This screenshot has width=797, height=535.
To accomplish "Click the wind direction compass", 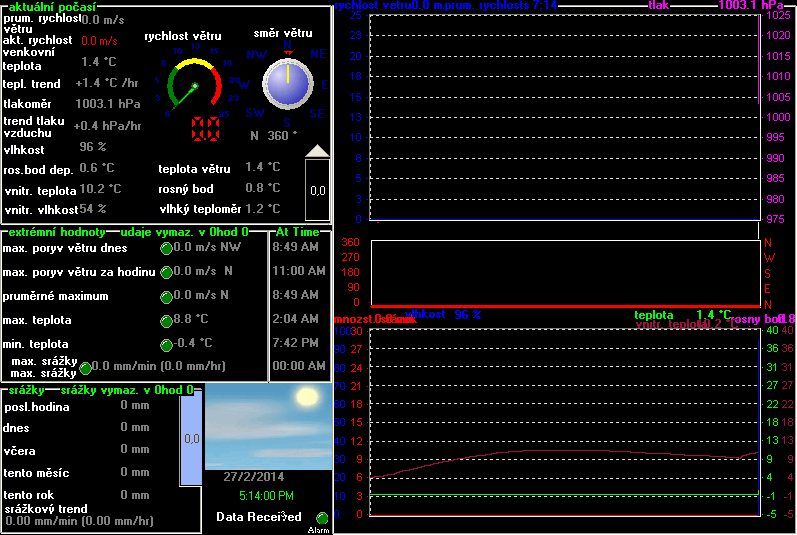I will [288, 84].
